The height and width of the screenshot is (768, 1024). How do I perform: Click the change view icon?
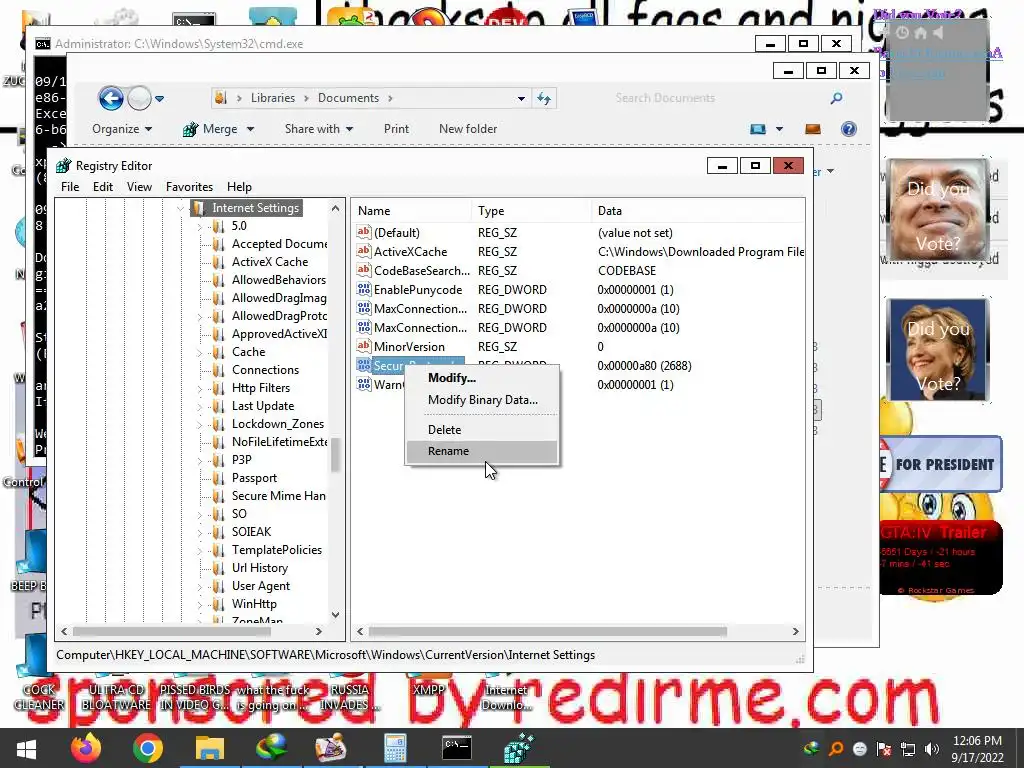pyautogui.click(x=758, y=129)
